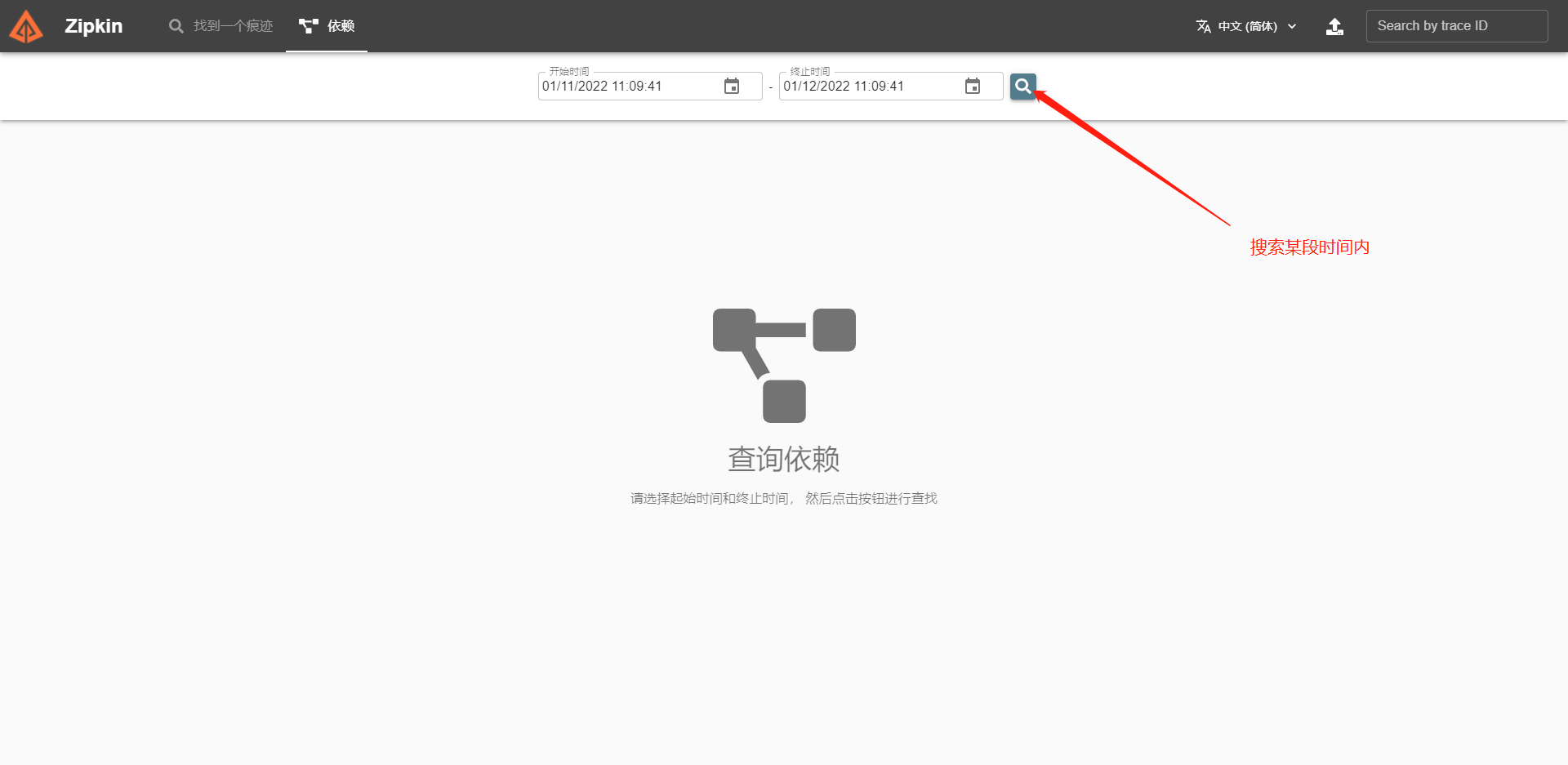
Task: Open the calendar picker for 终止时间
Action: (x=972, y=86)
